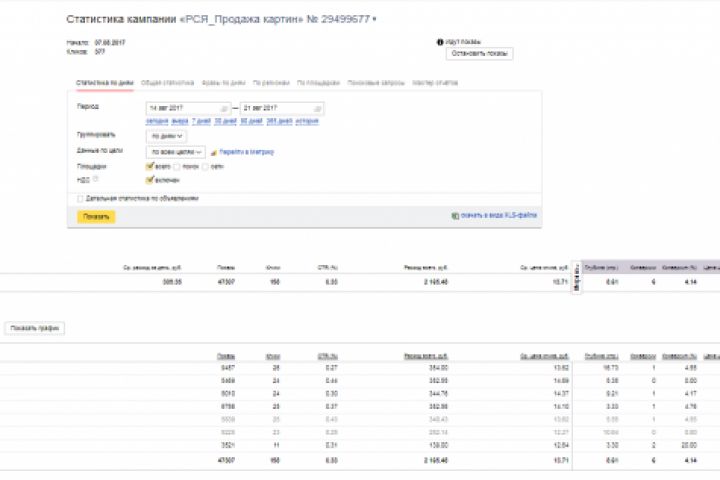The width and height of the screenshot is (720, 480).
Task: Expand the campaign title dropdown arrow
Action: pos(374,20)
